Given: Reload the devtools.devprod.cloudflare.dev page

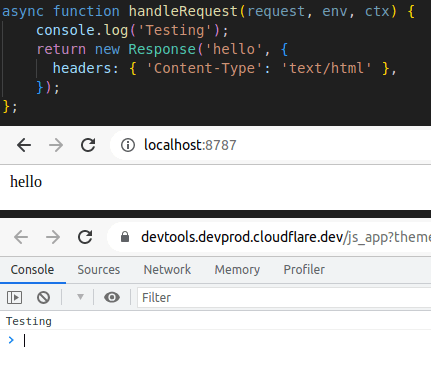Looking at the screenshot, I should [x=85, y=237].
